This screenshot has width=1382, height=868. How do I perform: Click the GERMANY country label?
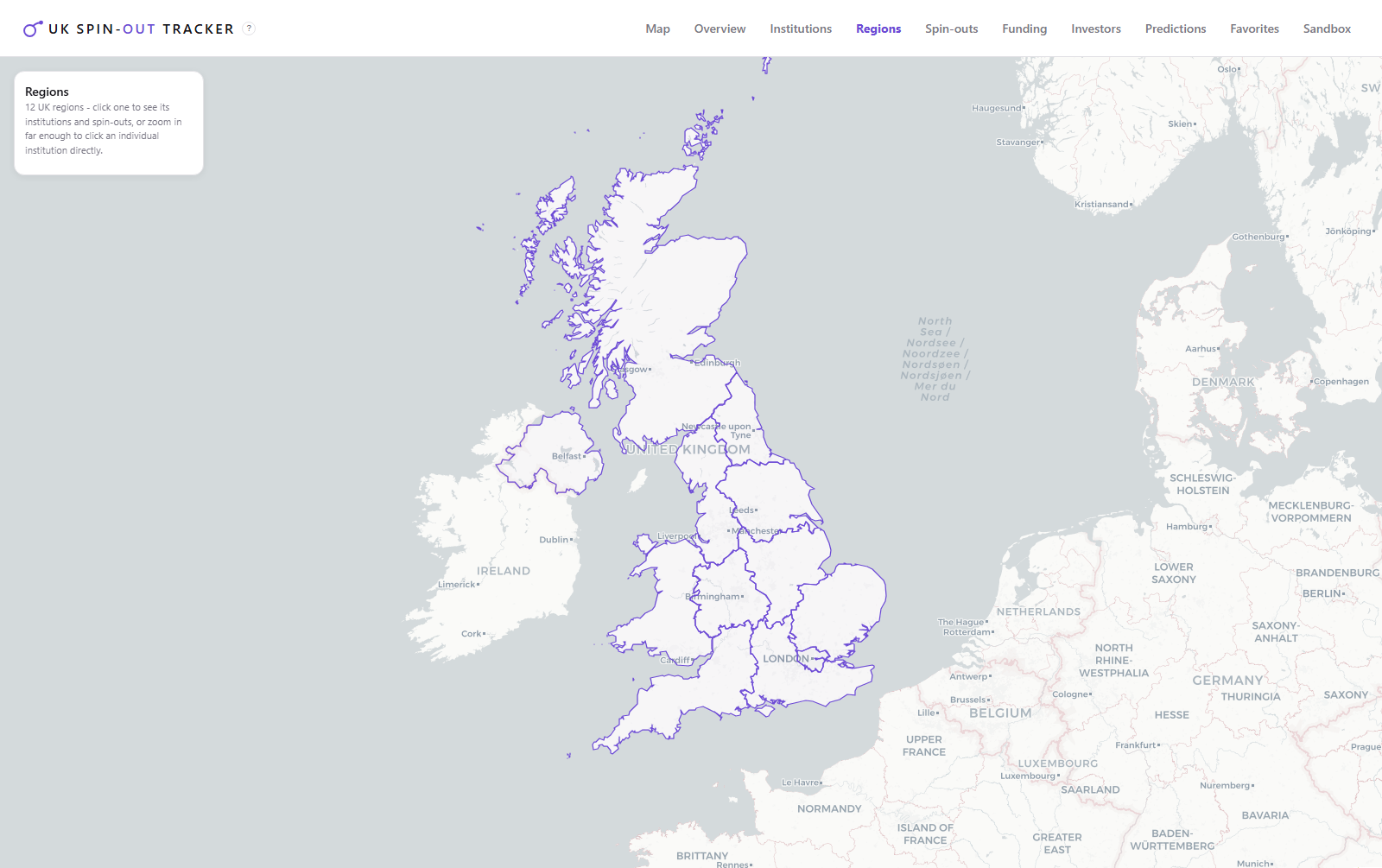click(x=1227, y=681)
